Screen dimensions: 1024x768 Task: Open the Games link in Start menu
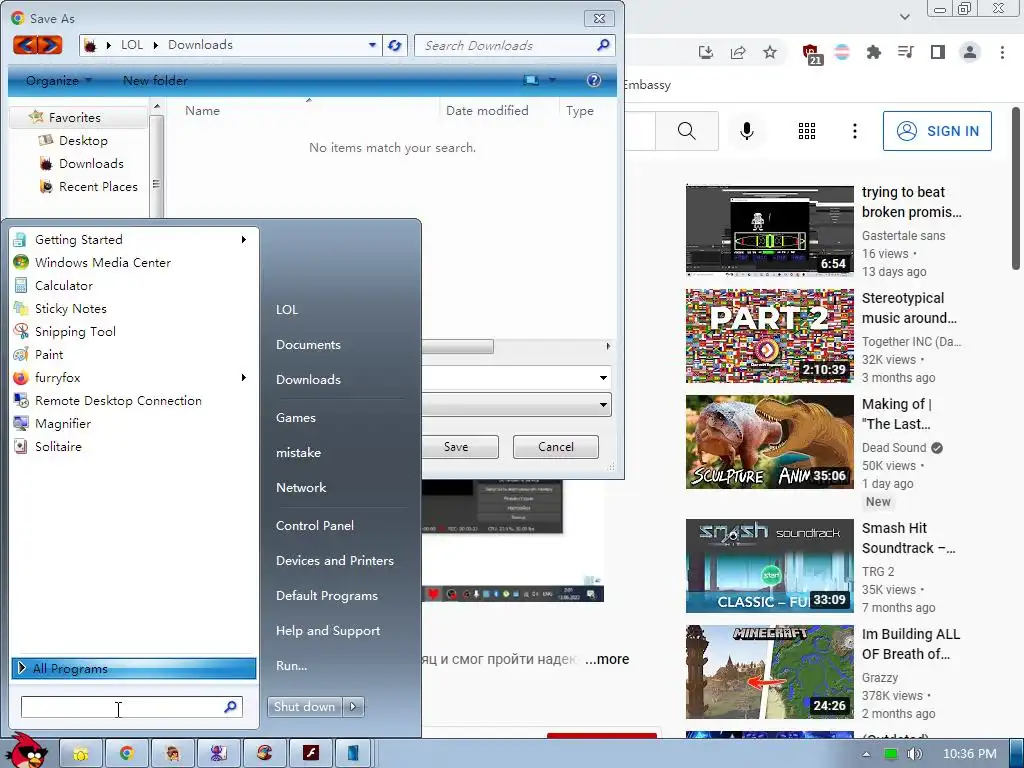296,417
